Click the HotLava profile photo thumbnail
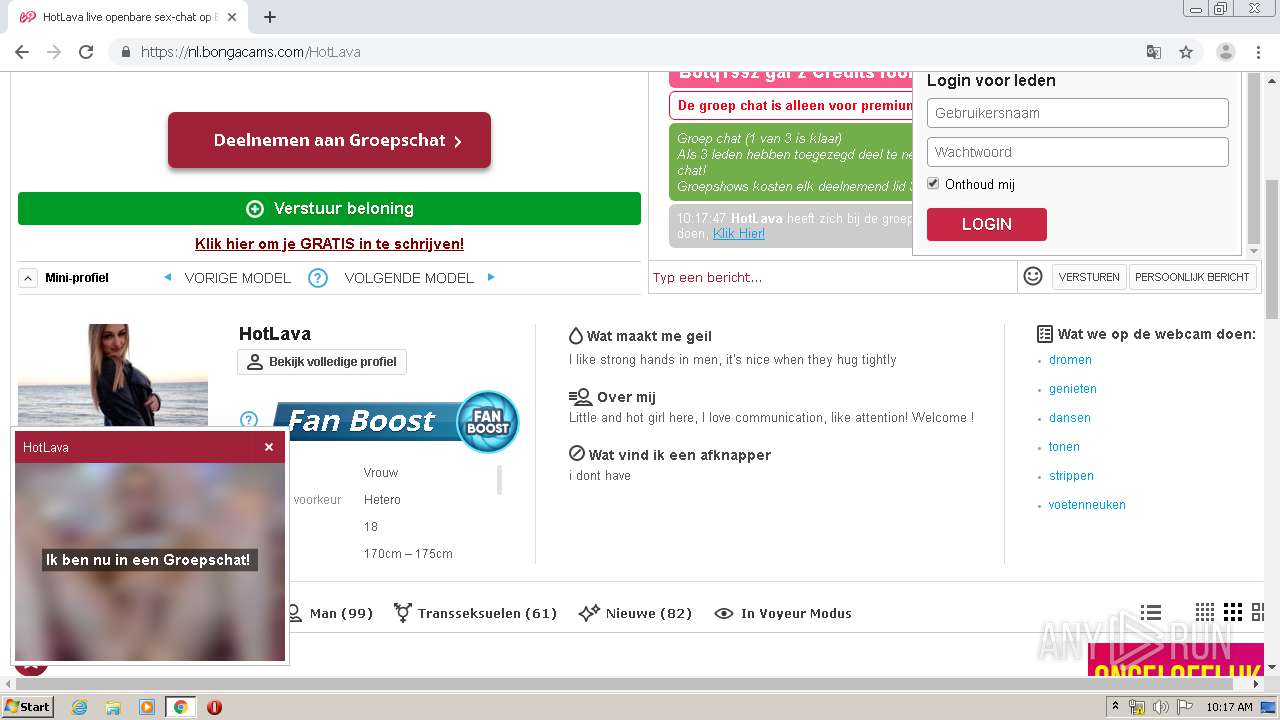This screenshot has width=1280, height=720. pos(113,376)
